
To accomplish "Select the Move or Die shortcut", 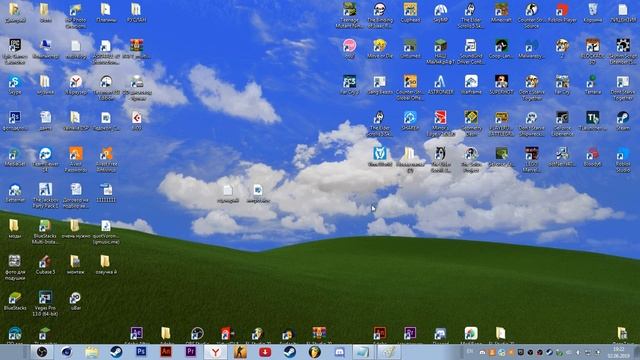I will (380, 49).
